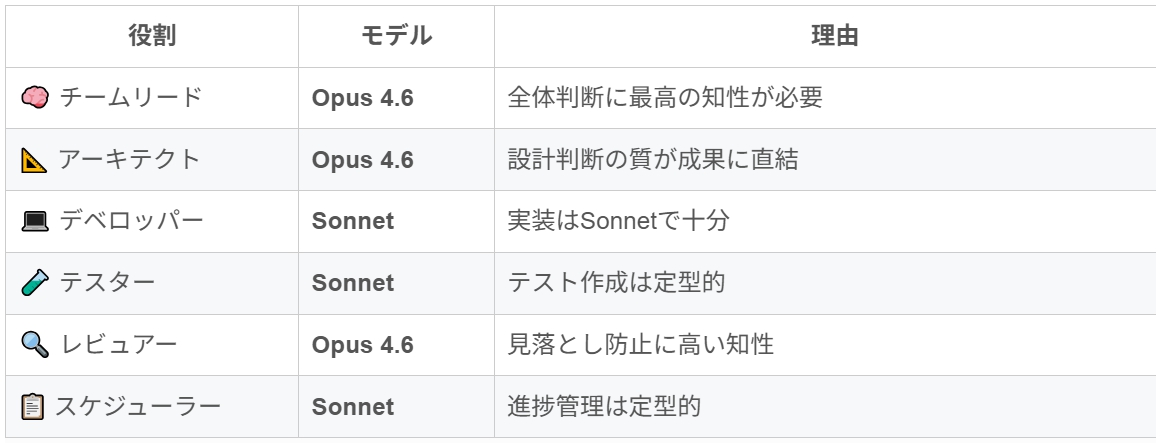Click the text 進捗管理は定型的
Image resolution: width=1163 pixels, height=443 pixels.
(x=604, y=407)
